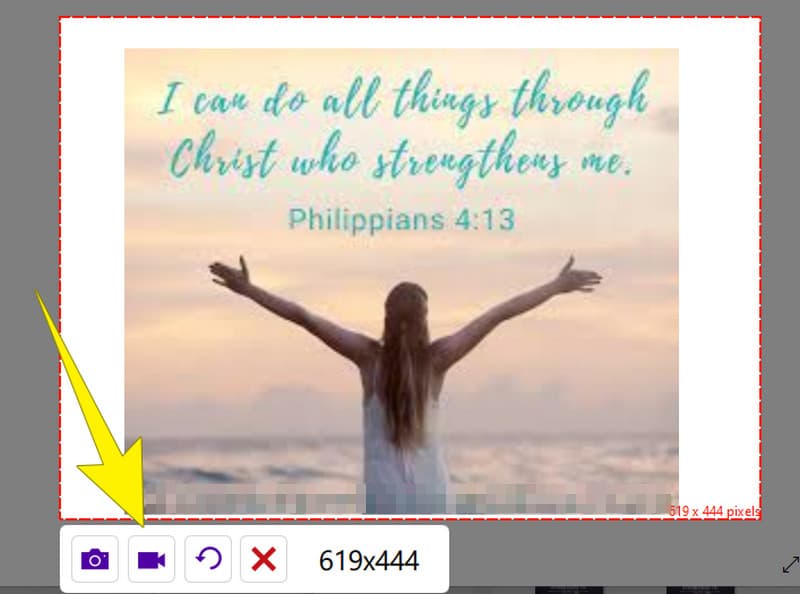Click the woman's left outstretched hand
The image size is (800, 594).
229,274
